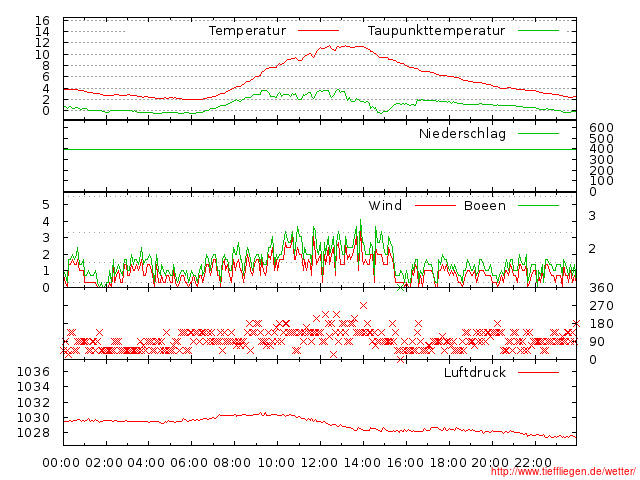Click green line sample beside Taupunkttemperatur legend
640x480 pixels.
click(538, 31)
